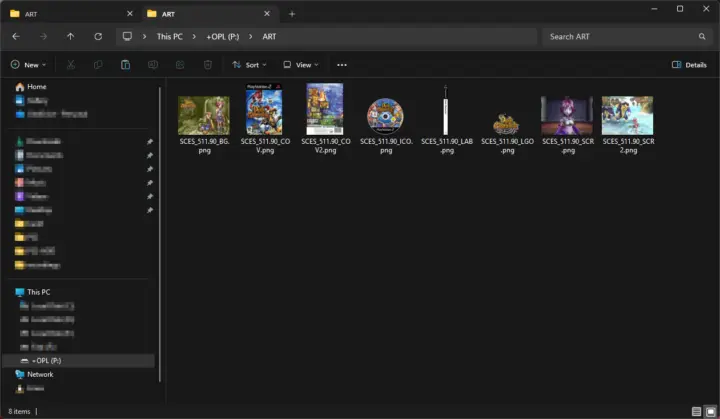Go up one folder level
The image size is (720, 419).
[x=70, y=36]
